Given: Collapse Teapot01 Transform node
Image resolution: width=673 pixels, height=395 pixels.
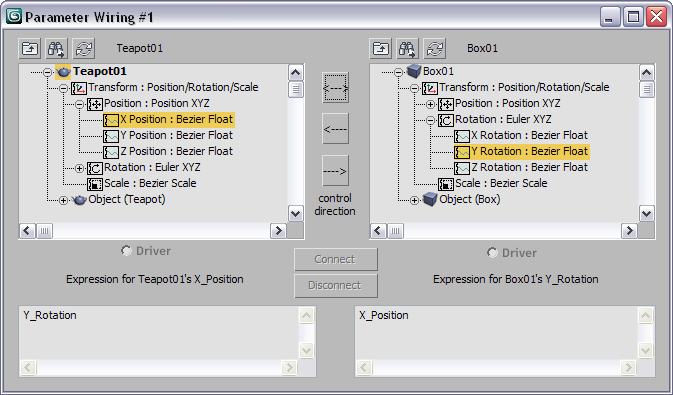Looking at the screenshot, I should pyautogui.click(x=64, y=88).
